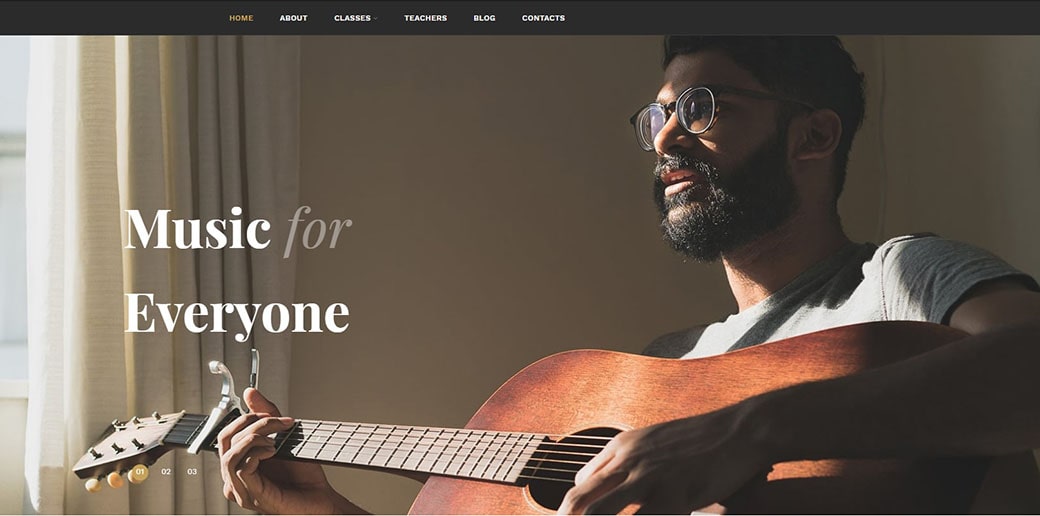Navigate to the TEACHERS page
This screenshot has height=516, width=1040.
tap(425, 18)
